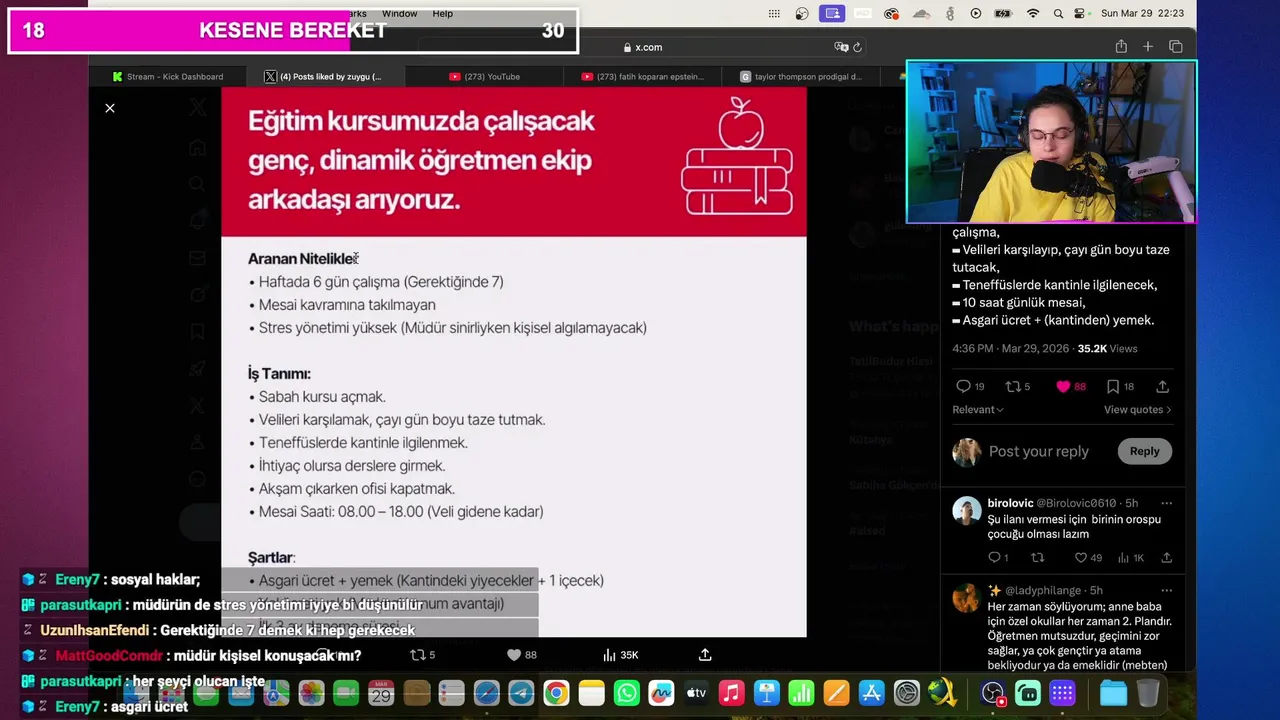View analytics 1K on birolovic's comment
The width and height of the screenshot is (1280, 720).
click(1131, 558)
